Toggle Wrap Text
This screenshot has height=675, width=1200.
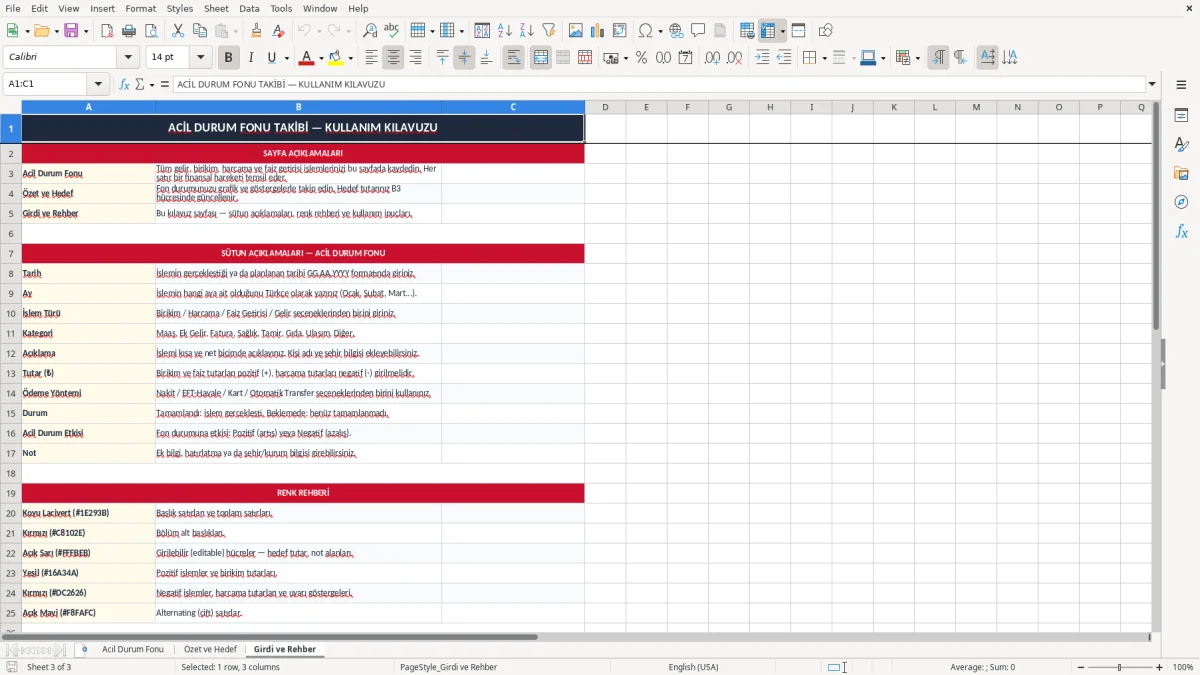click(514, 58)
